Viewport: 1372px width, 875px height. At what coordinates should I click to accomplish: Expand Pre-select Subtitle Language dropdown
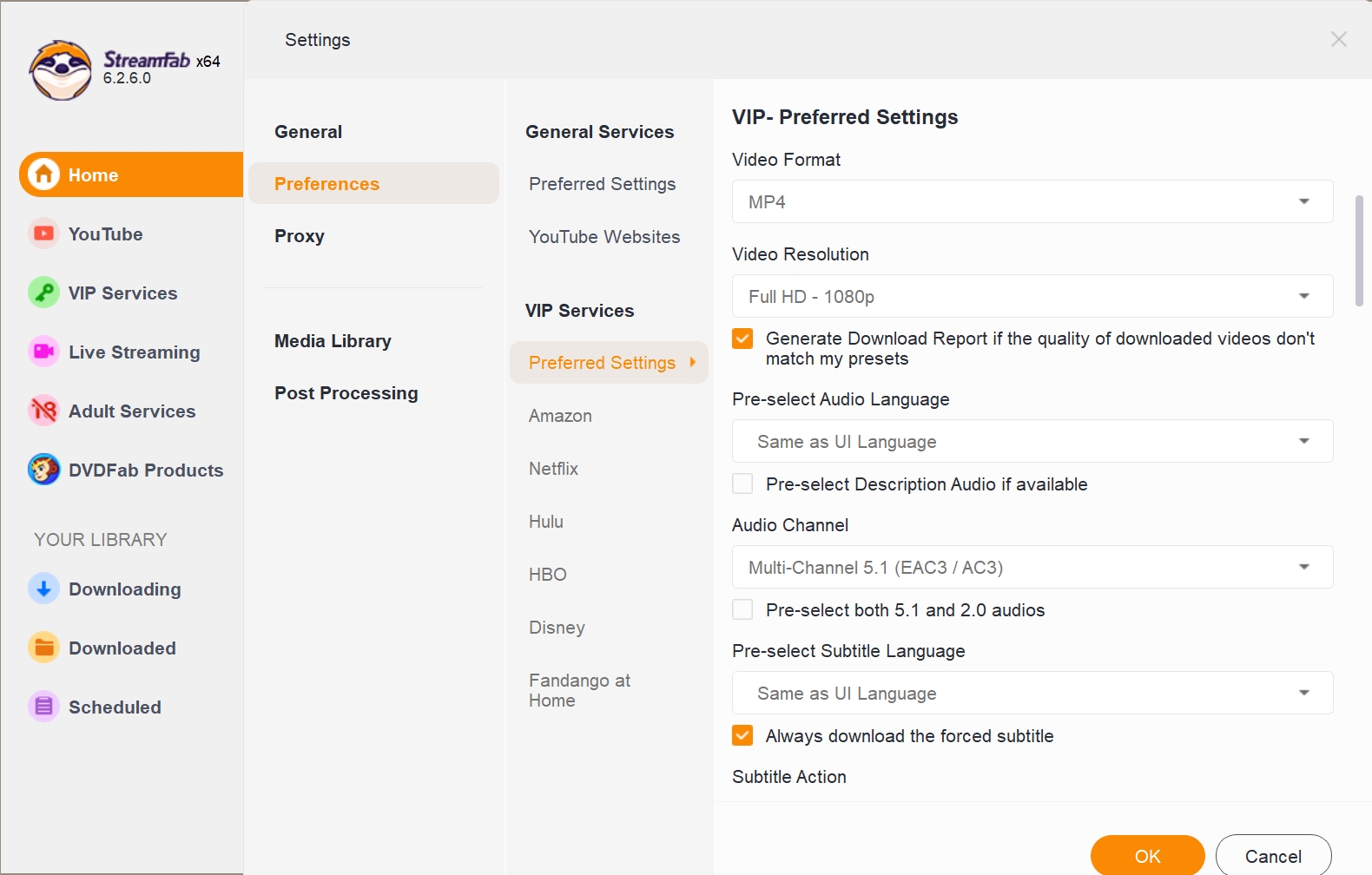click(1032, 693)
